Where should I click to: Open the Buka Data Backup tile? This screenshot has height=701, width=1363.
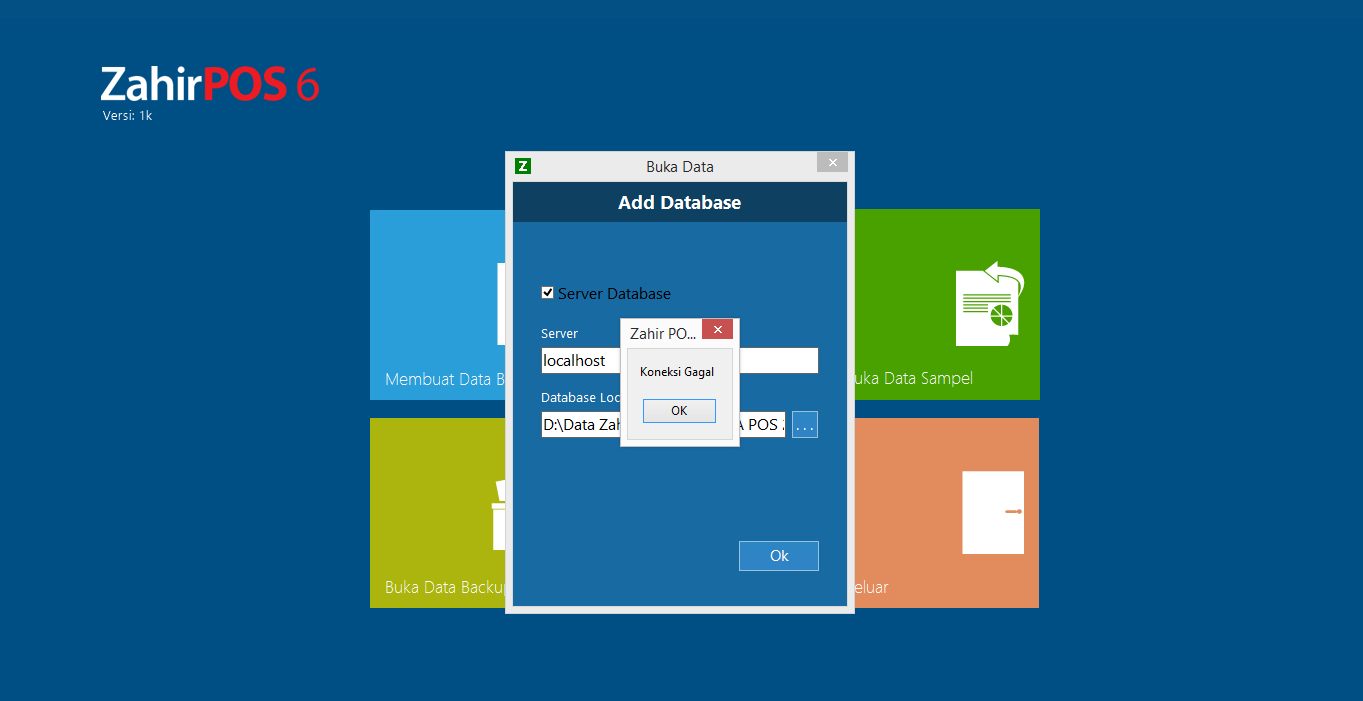click(438, 513)
